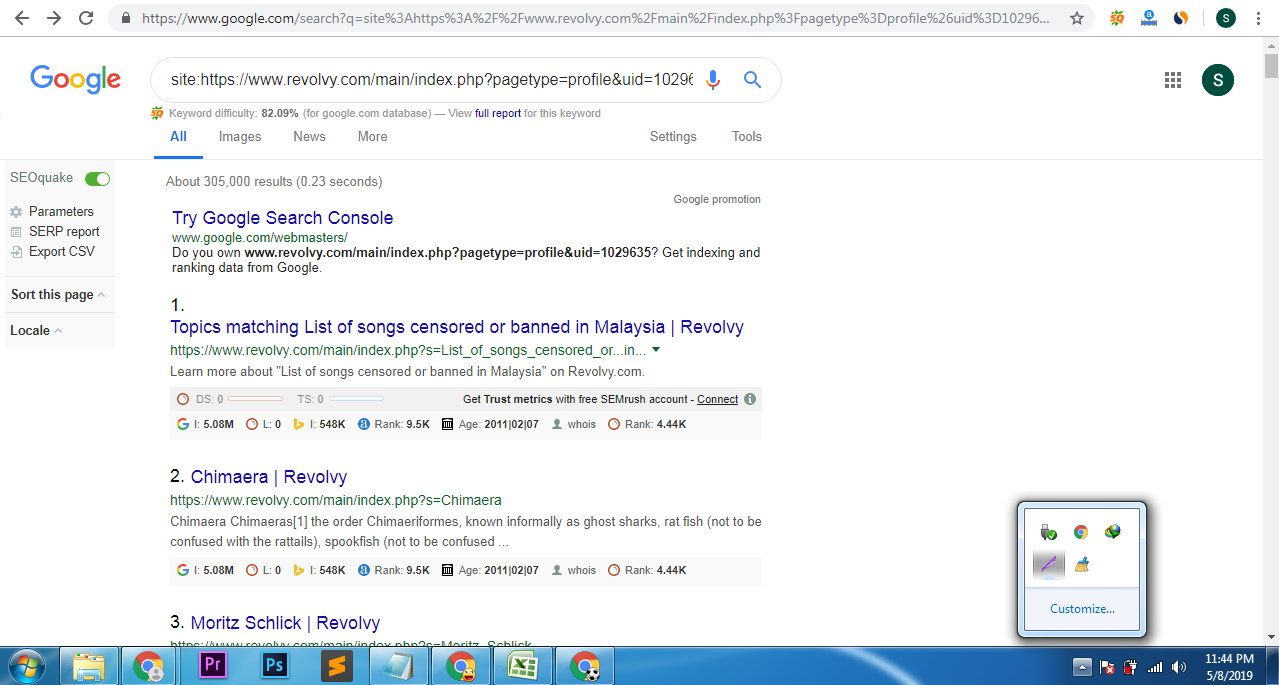Open dropdown arrow beside first result URL
Screen dimensions: 1279x685
(656, 350)
